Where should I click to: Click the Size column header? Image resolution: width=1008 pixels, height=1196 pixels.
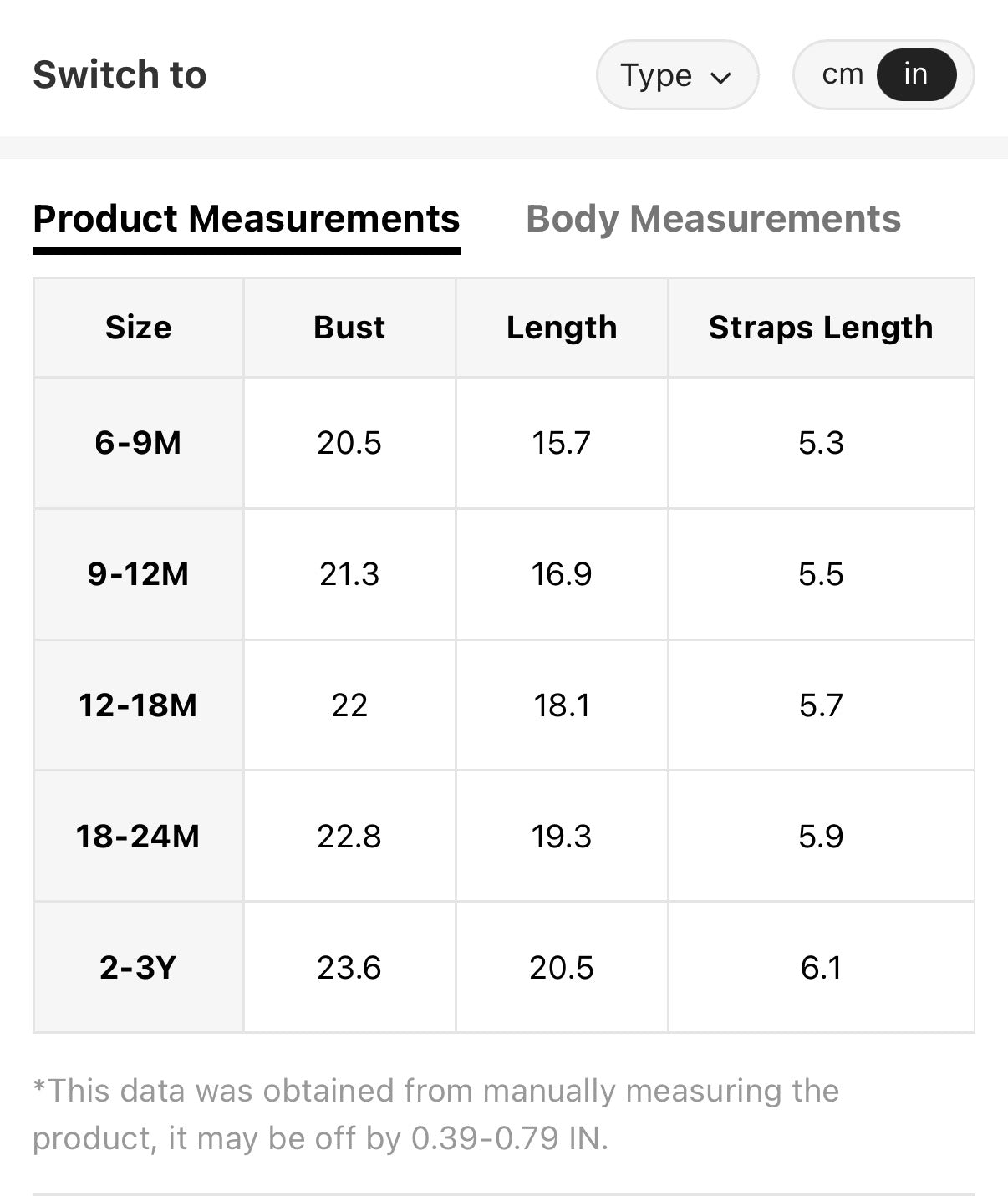[x=139, y=328]
